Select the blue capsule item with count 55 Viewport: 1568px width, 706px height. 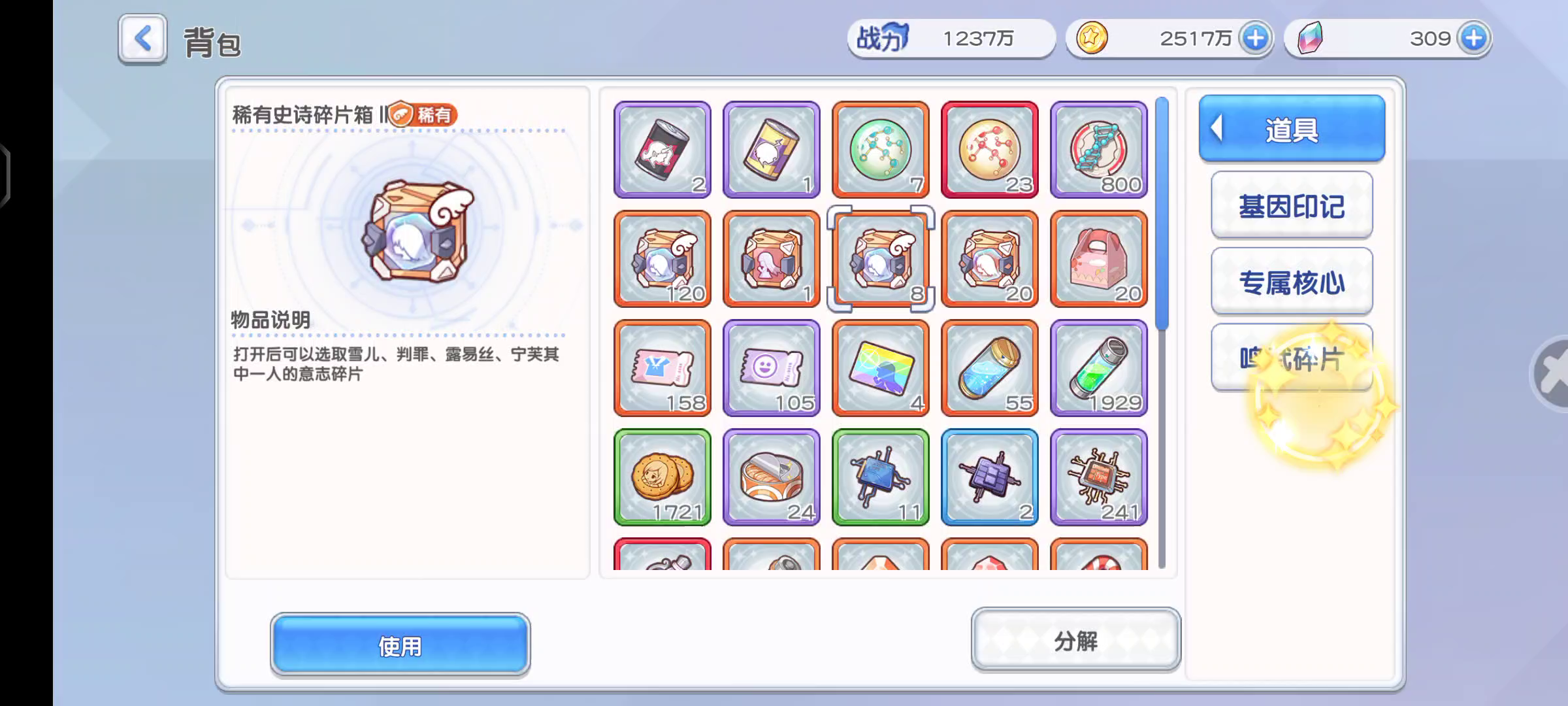[990, 368]
